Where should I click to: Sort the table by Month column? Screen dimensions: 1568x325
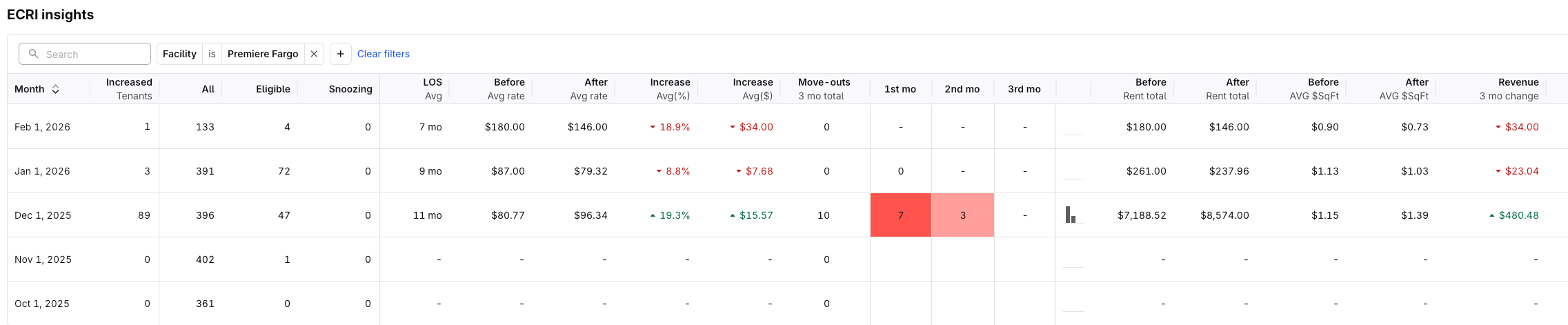click(x=55, y=89)
